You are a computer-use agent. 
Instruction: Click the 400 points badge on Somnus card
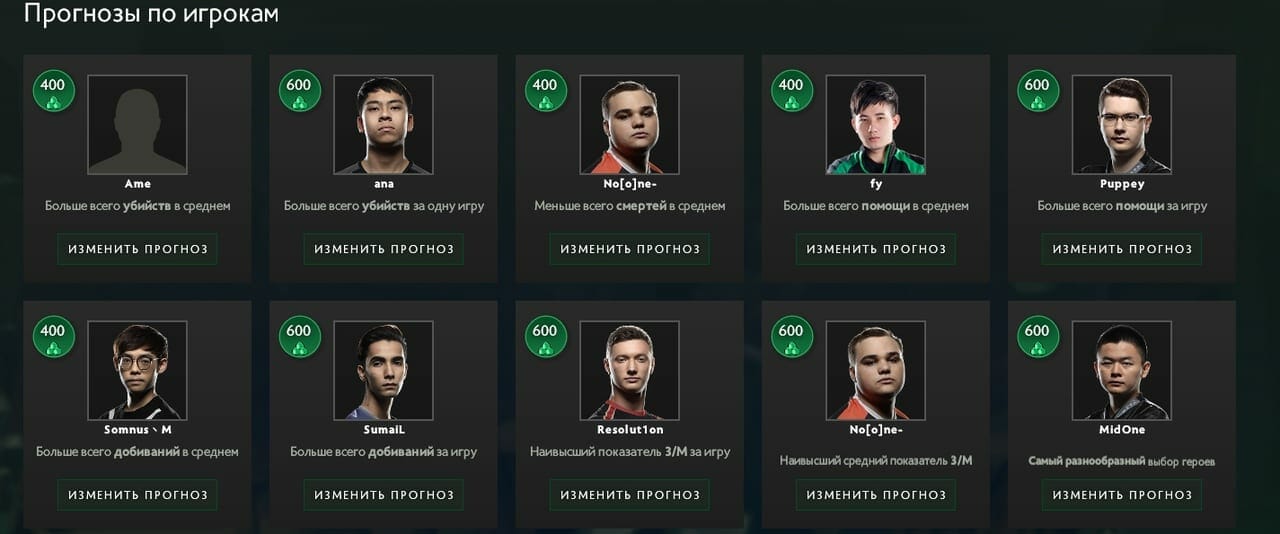coord(53,336)
